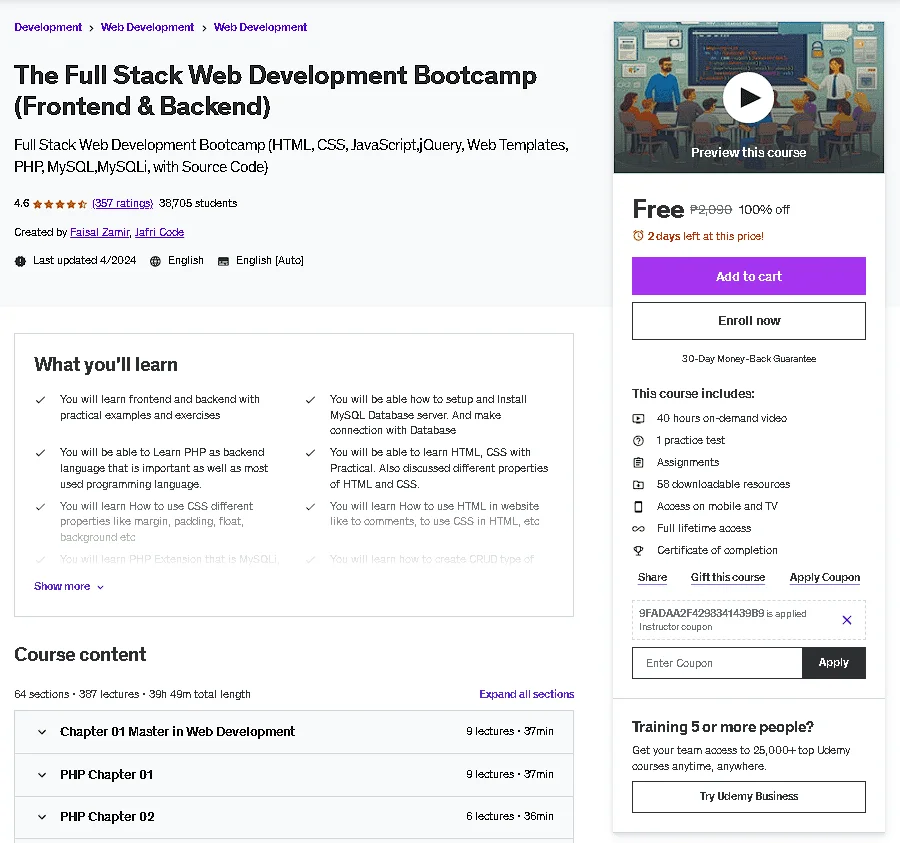Image resolution: width=900 pixels, height=843 pixels.
Task: Open instructor Faisal Zamir profile
Action: (100, 232)
